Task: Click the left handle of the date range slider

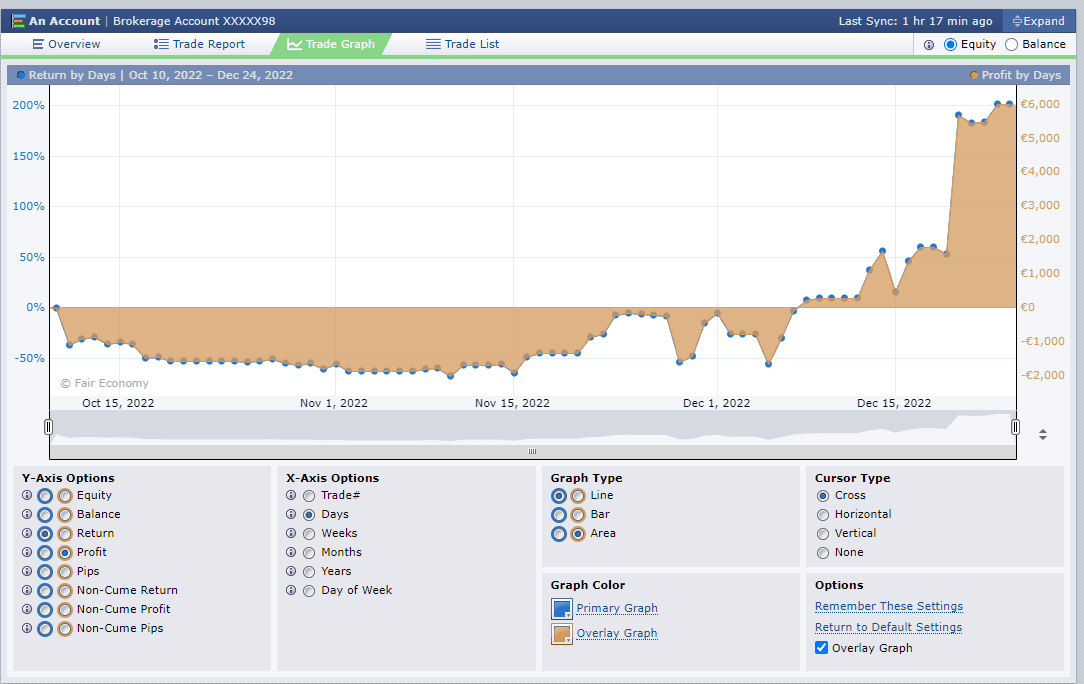Action: click(x=47, y=426)
